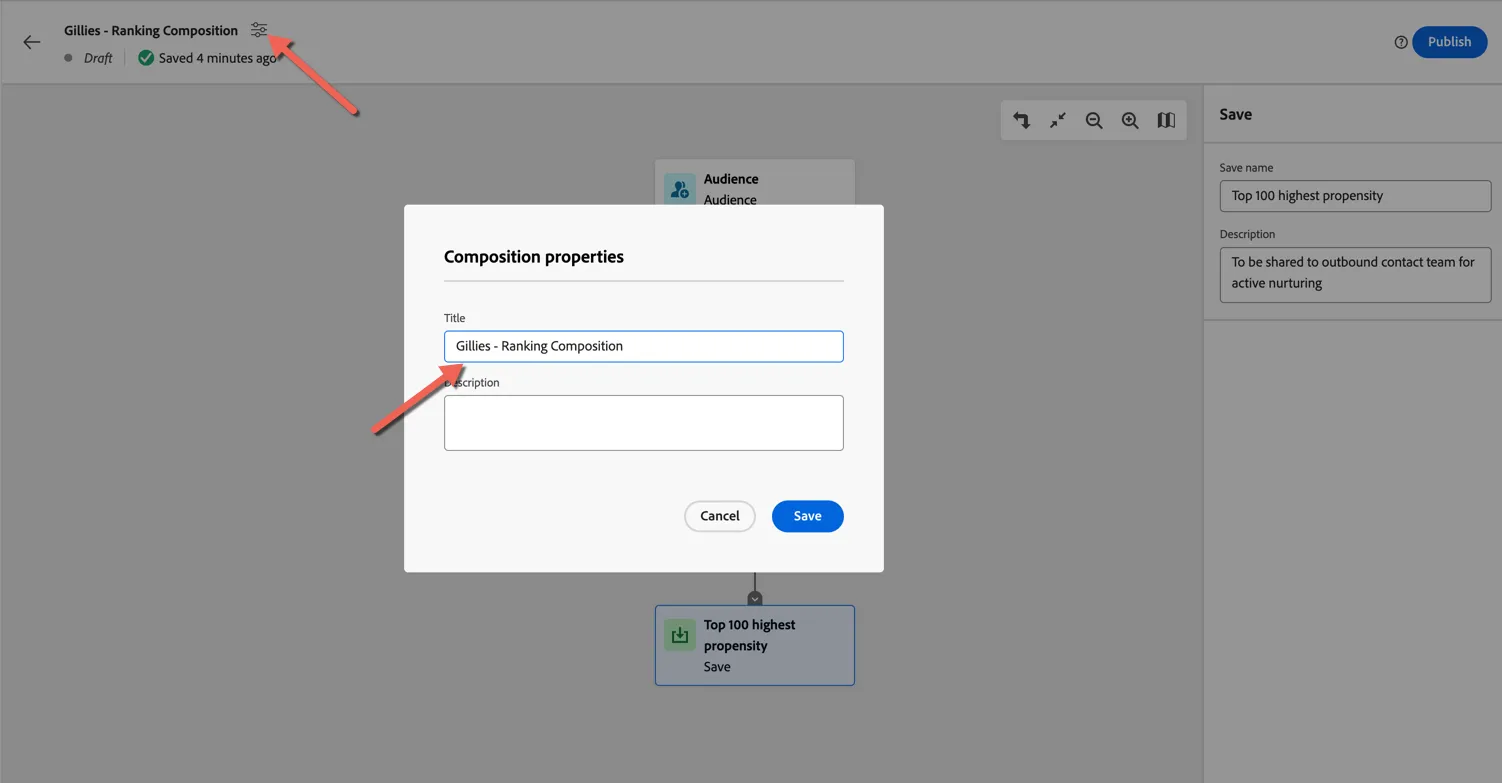Select the green Save node icon
The height and width of the screenshot is (783, 1502).
[680, 635]
